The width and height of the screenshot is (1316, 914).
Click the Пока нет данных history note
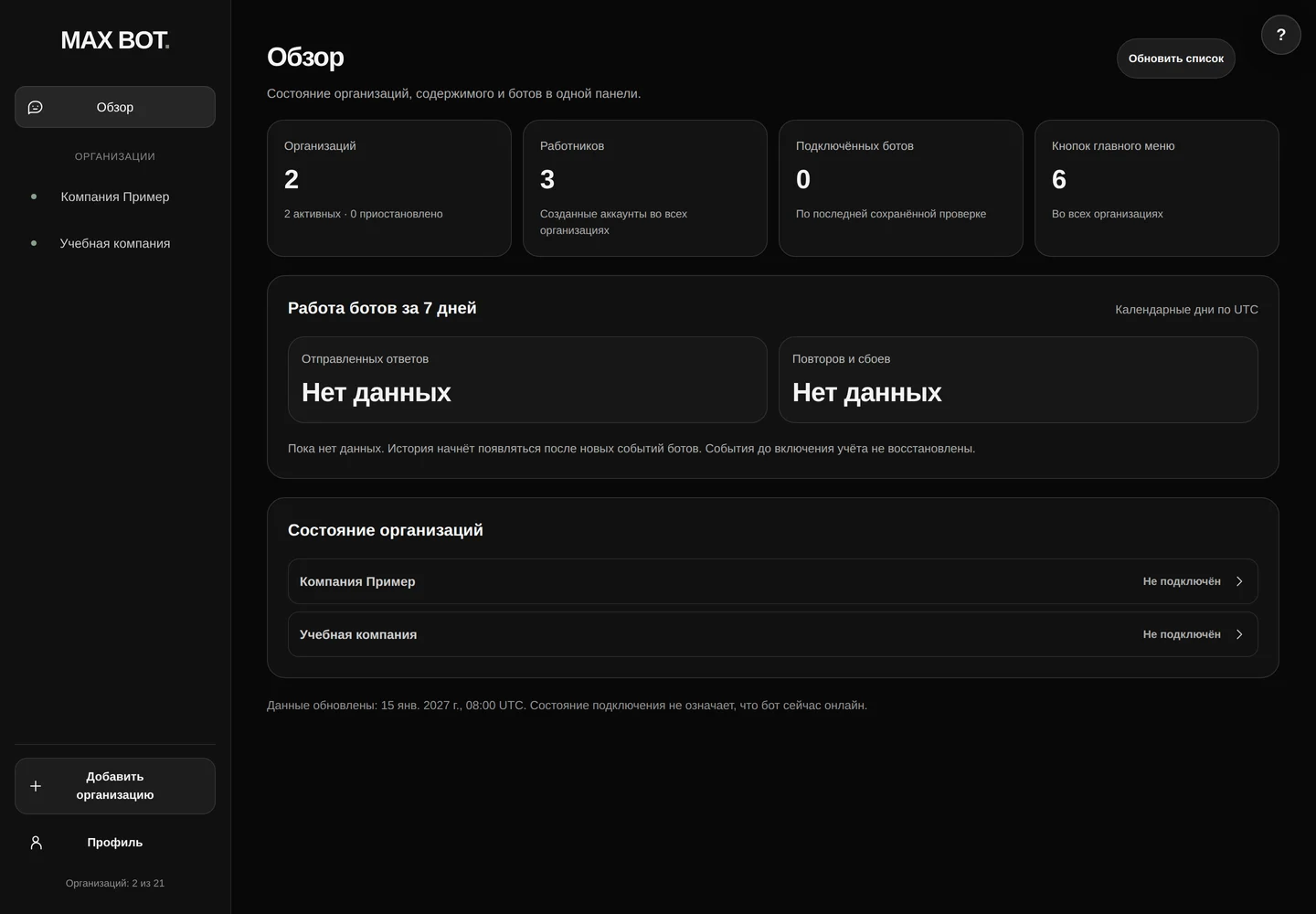(x=631, y=449)
